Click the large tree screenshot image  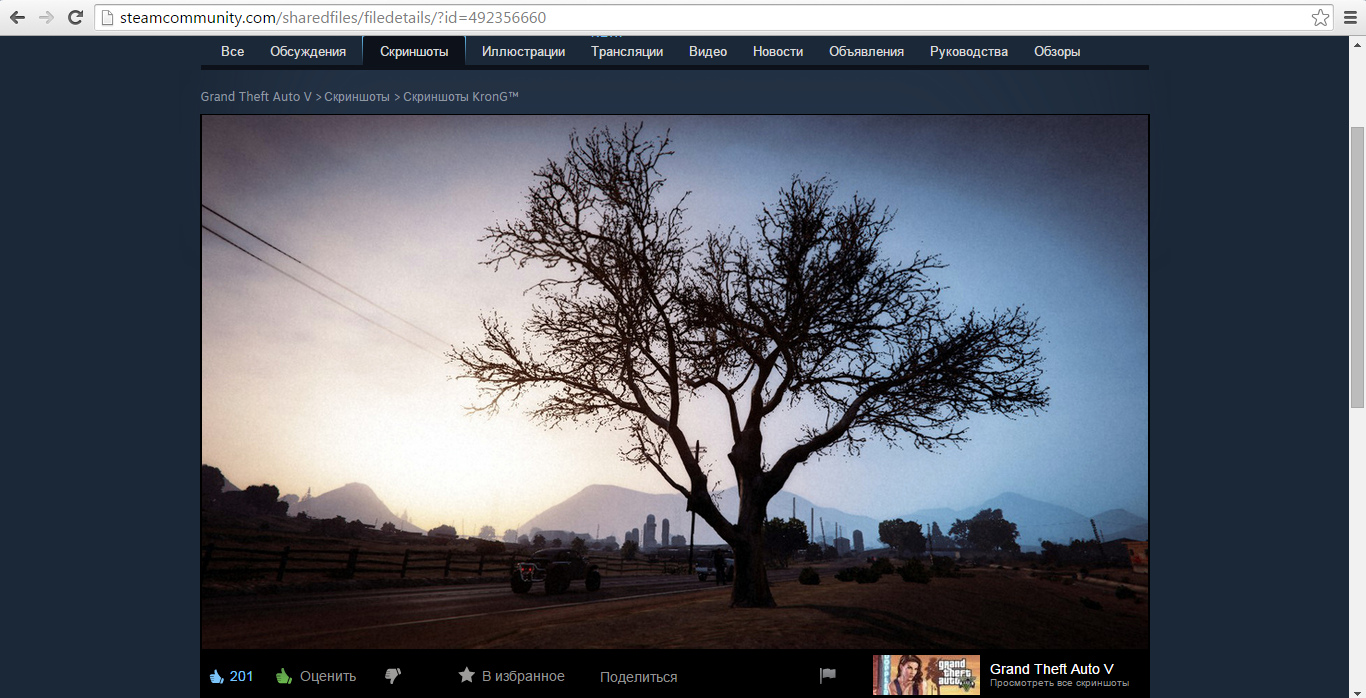tap(675, 382)
